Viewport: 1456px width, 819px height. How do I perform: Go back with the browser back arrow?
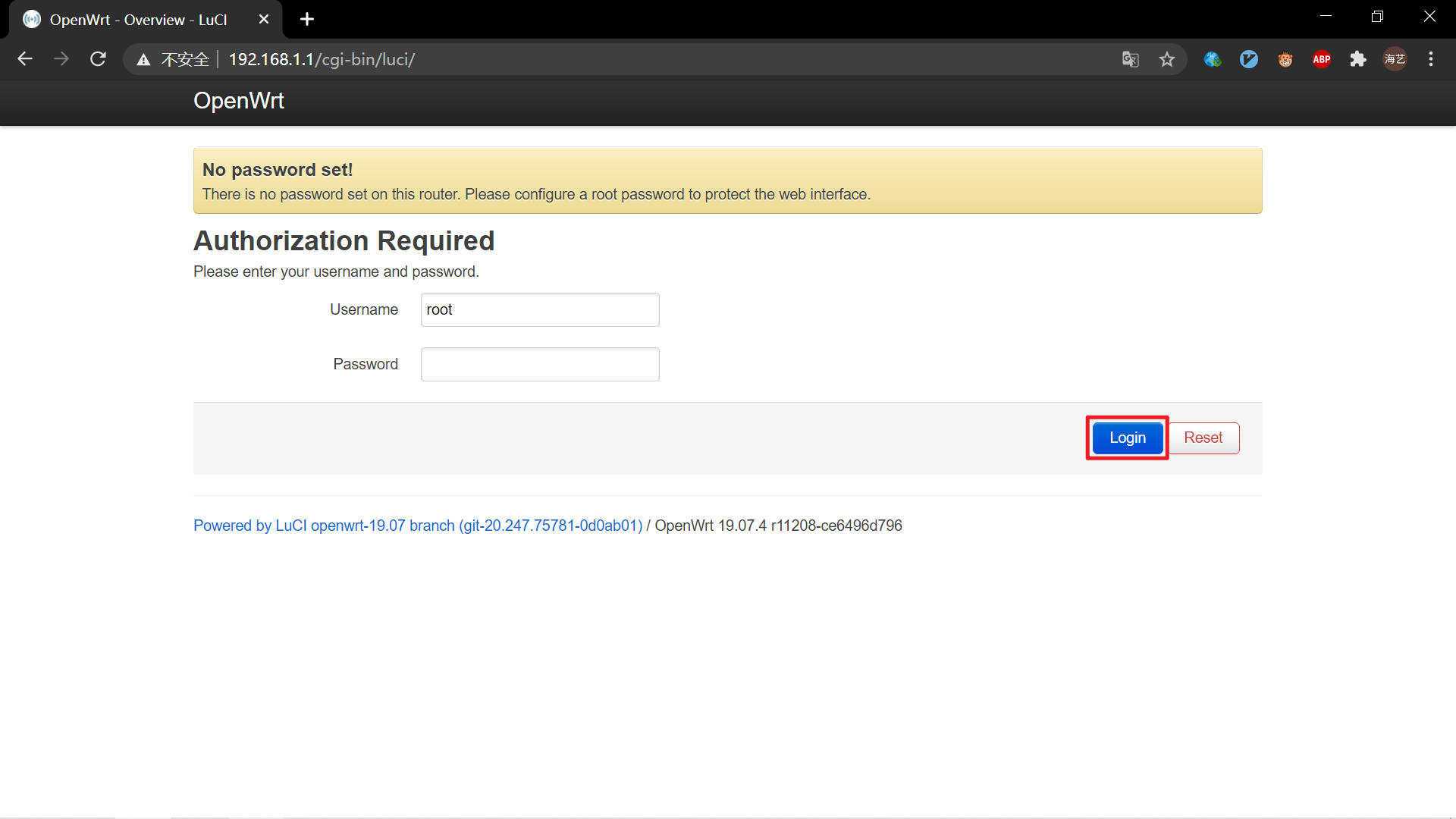tap(25, 59)
